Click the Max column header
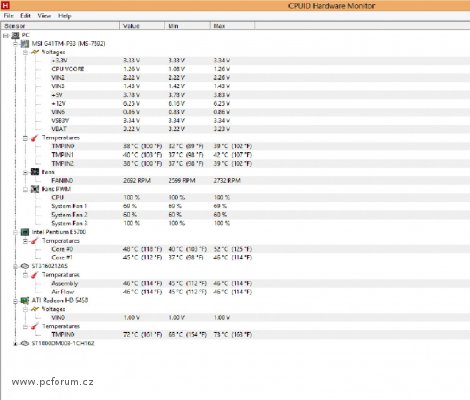The image size is (470, 400). tap(232, 26)
